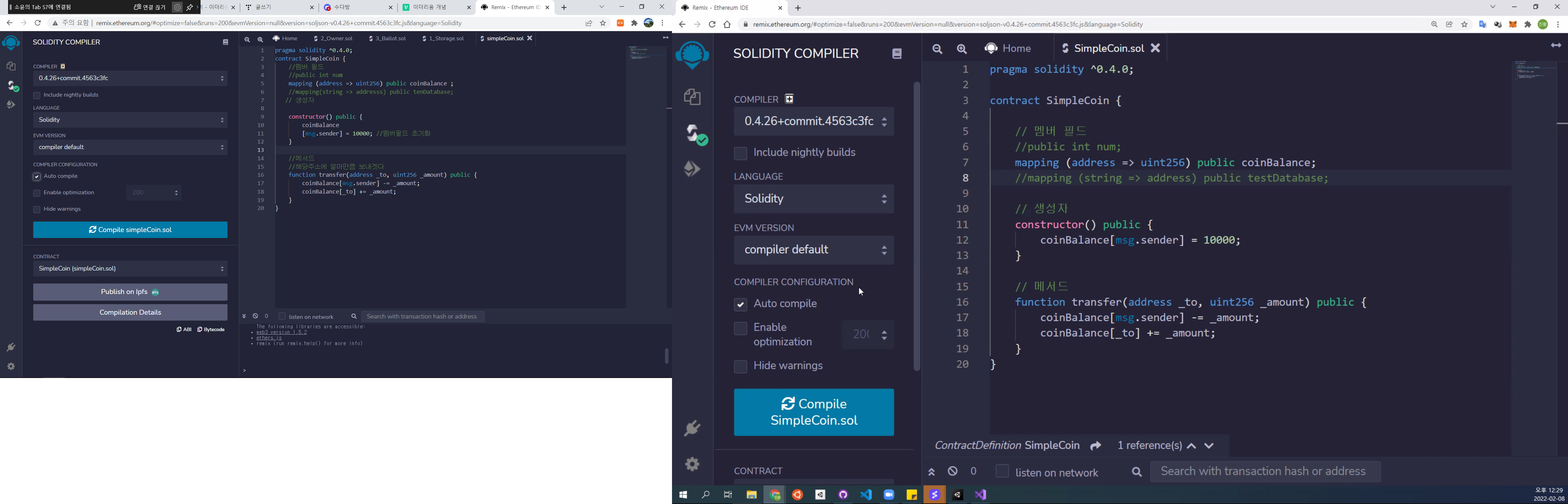
Task: Toggle Auto compile checkbox in right panel
Action: pyautogui.click(x=740, y=304)
